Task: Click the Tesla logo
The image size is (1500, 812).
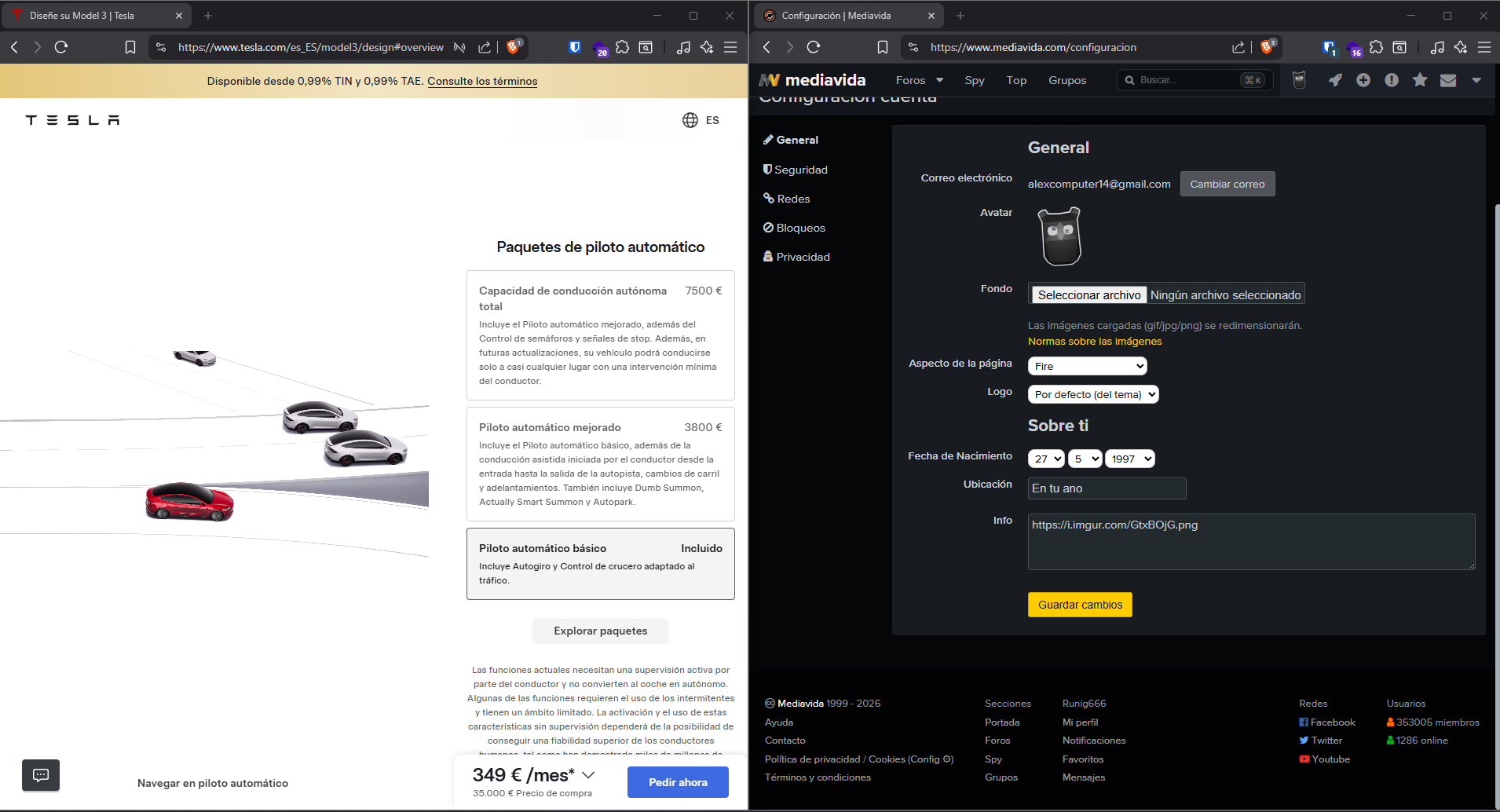Action: point(72,120)
